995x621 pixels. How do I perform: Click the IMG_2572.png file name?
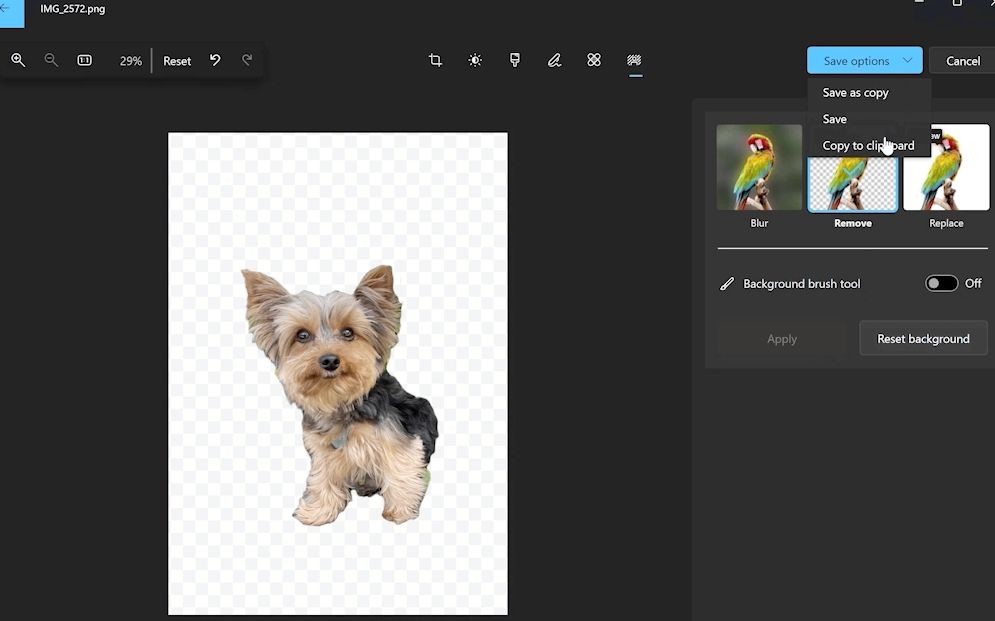[x=73, y=9]
